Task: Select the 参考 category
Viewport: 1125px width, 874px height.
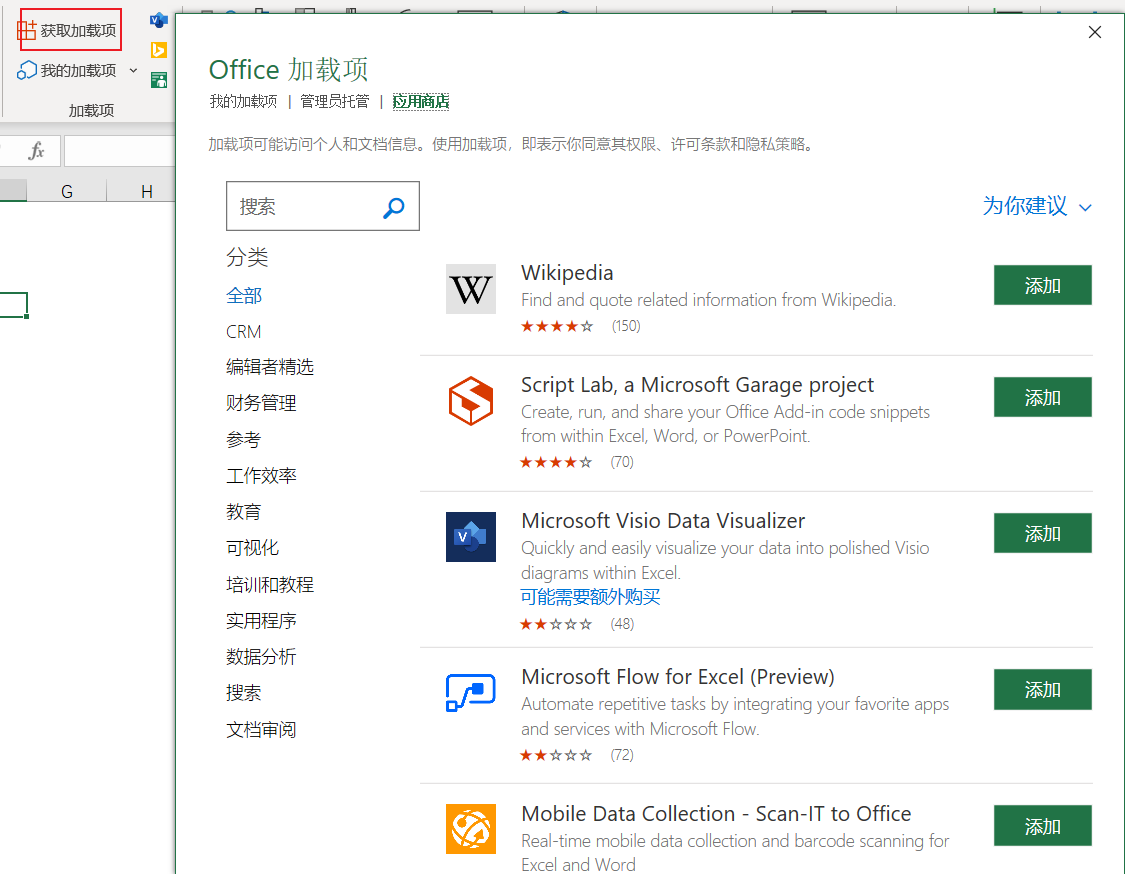Action: click(244, 439)
